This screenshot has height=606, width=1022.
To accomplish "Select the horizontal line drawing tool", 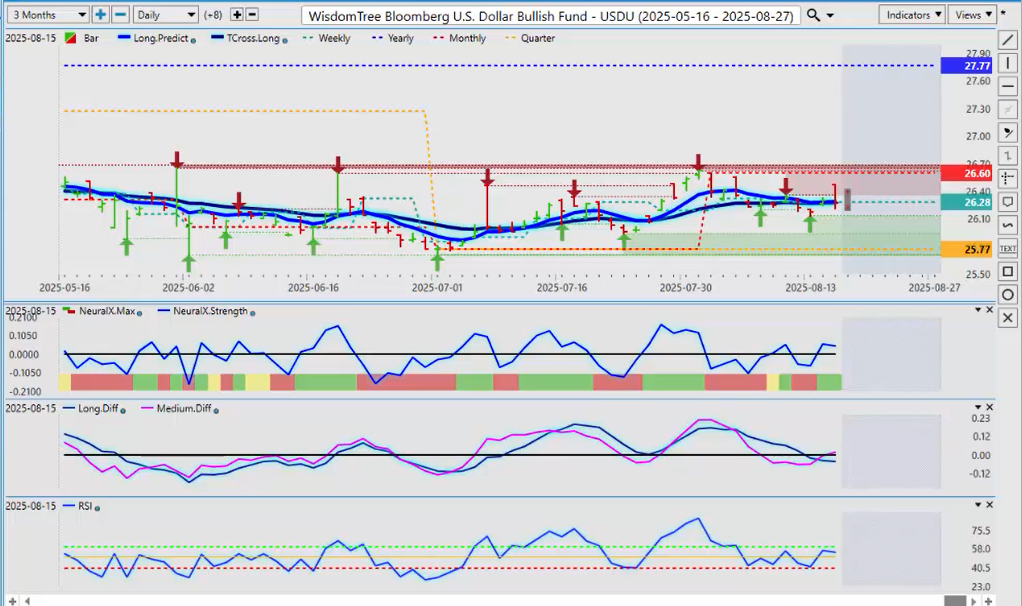I will coord(1009,86).
